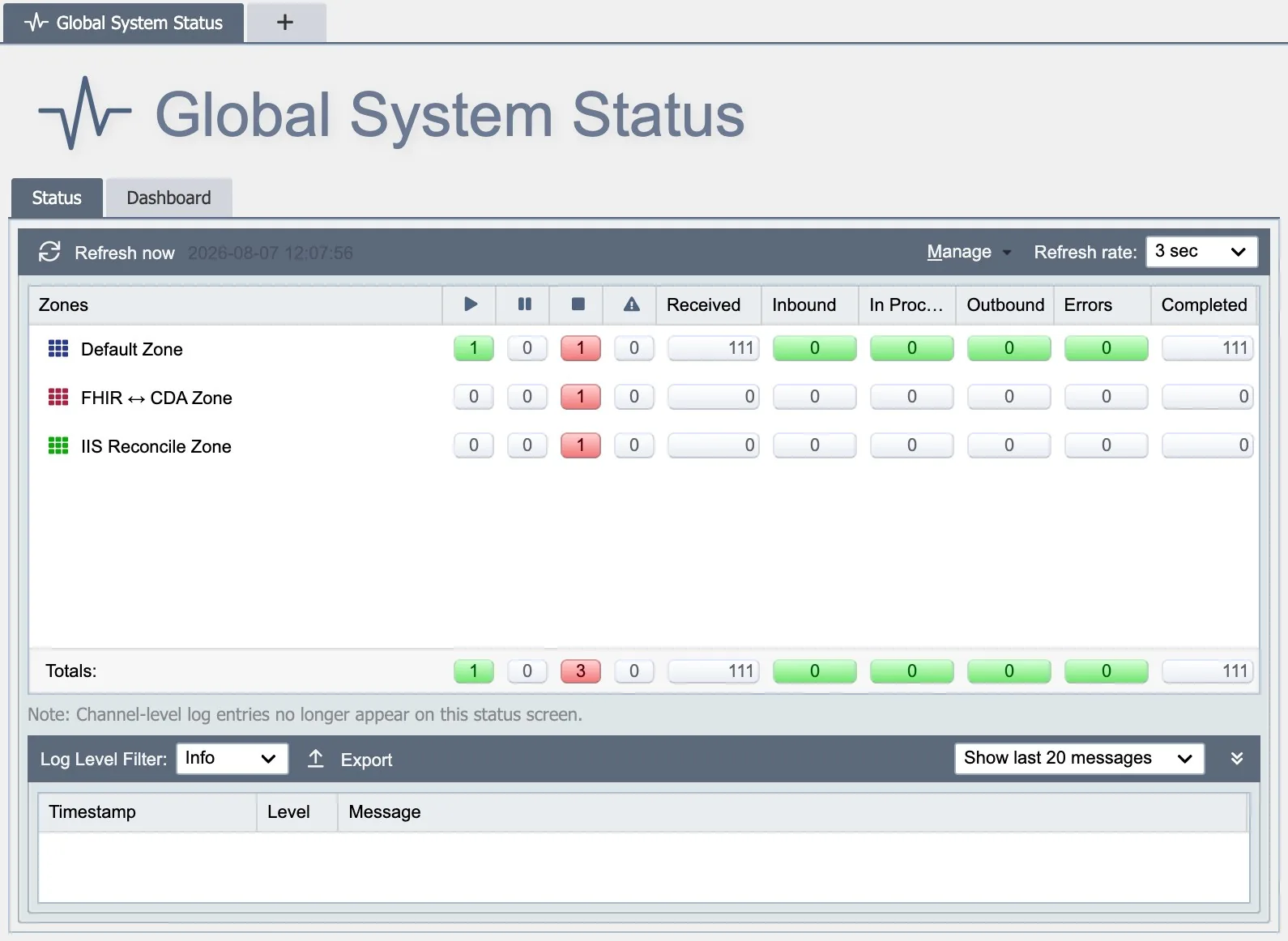The image size is (1288, 941).
Task: Open the Show last 20 messages dropdown
Action: 1079,759
